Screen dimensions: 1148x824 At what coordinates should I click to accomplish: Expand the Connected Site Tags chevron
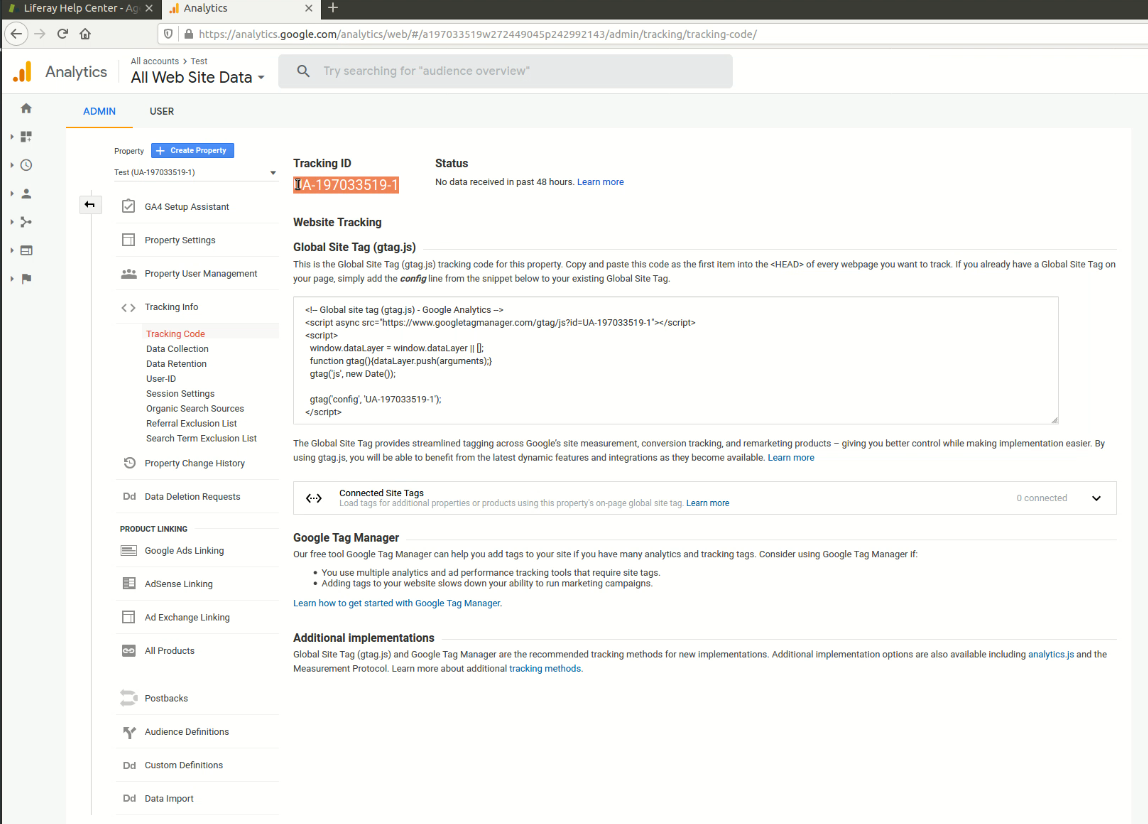pos(1096,498)
